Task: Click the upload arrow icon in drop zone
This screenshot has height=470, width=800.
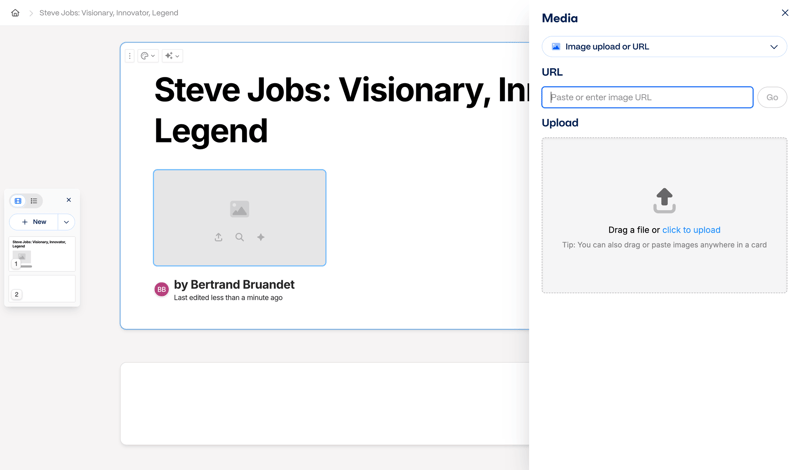Action: [x=664, y=201]
